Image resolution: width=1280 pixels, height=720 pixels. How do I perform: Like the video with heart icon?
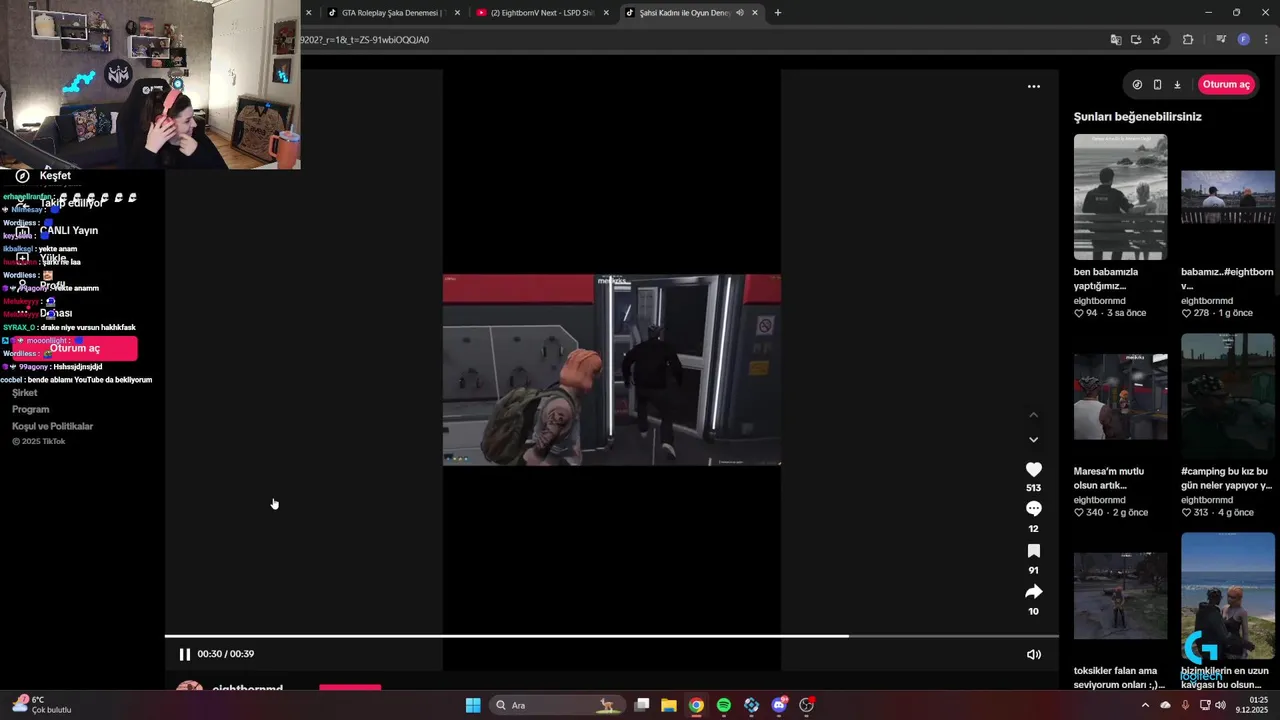pyautogui.click(x=1033, y=469)
